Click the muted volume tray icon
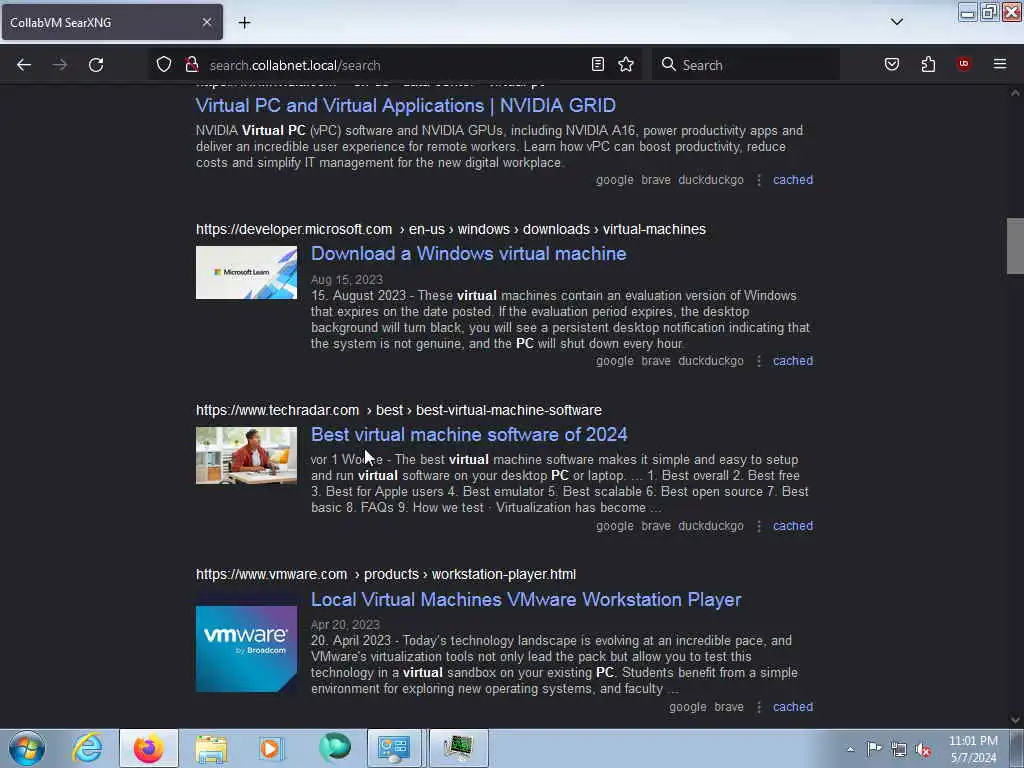1024x768 pixels. coord(923,750)
